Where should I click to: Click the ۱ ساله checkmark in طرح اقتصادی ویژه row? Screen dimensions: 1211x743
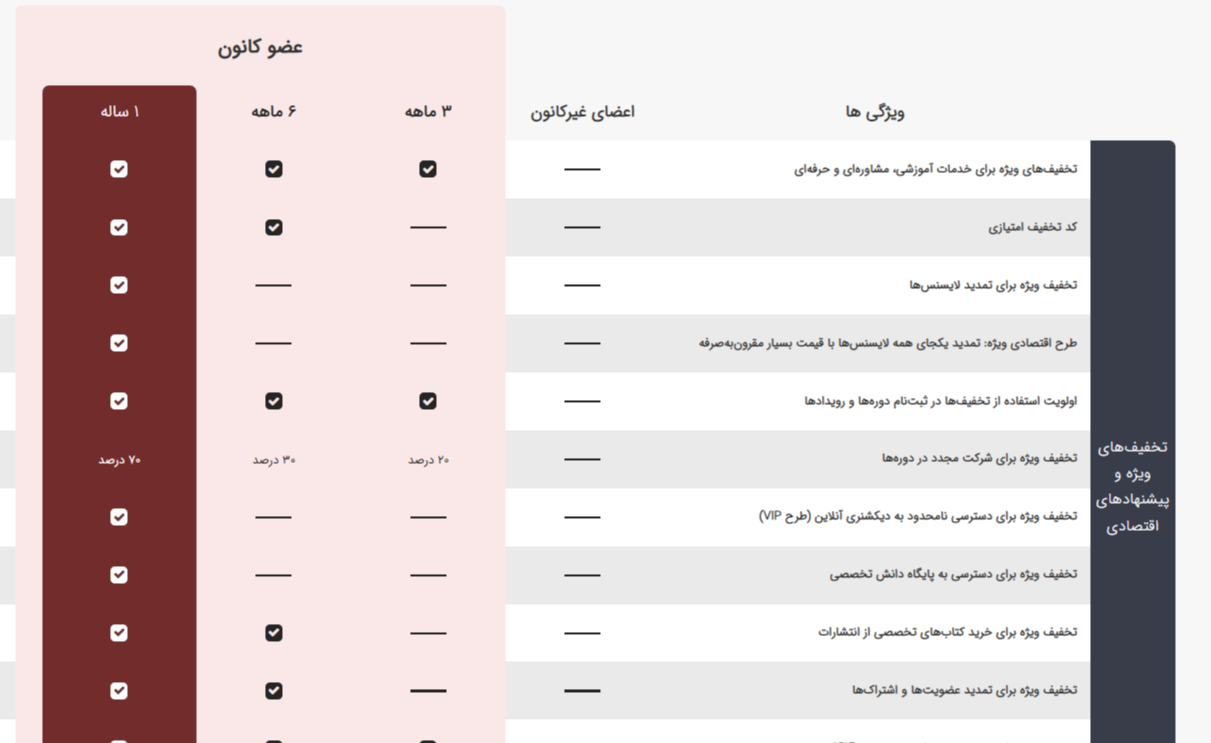coord(119,343)
